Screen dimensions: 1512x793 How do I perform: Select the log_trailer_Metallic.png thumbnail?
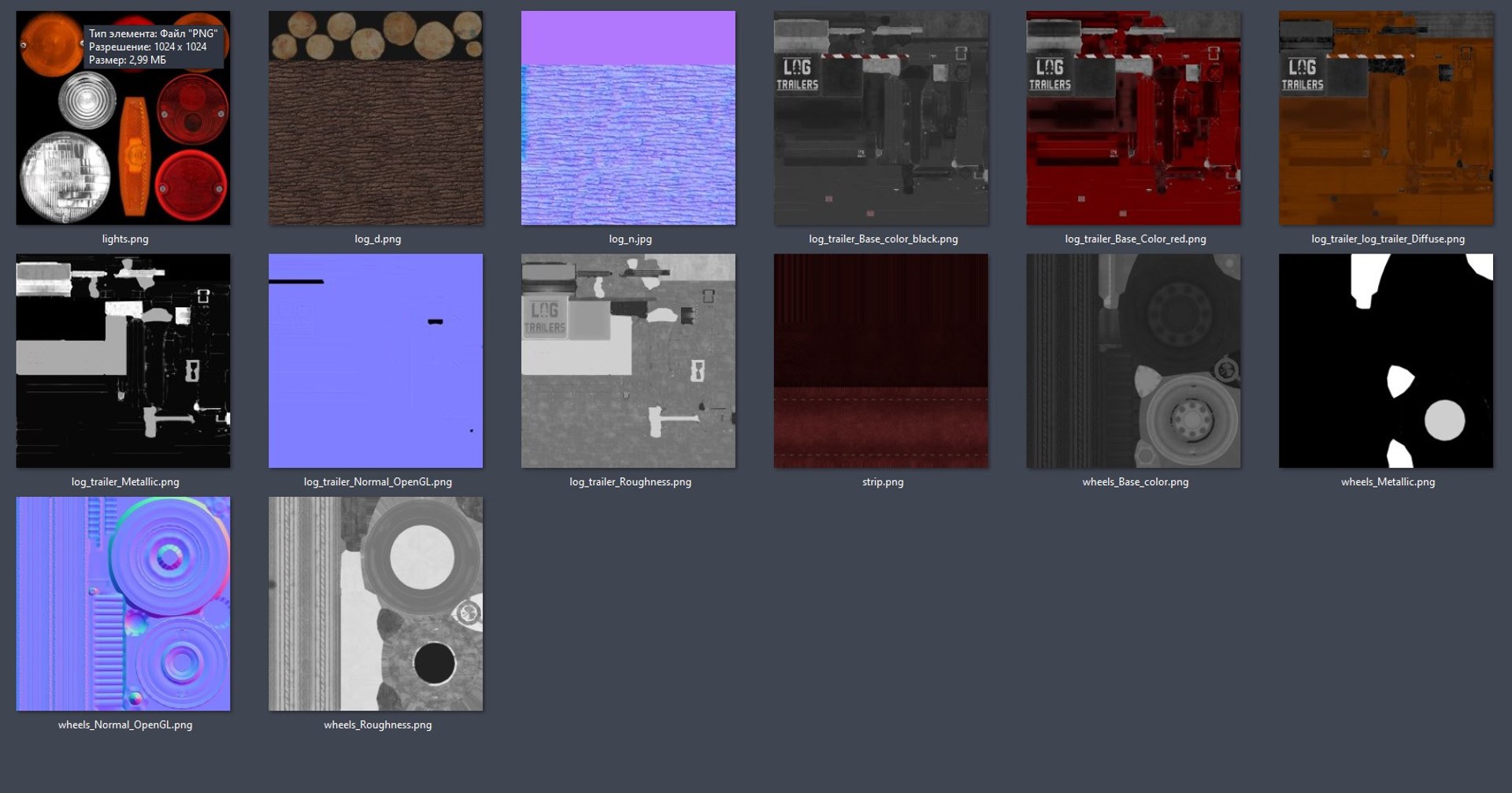point(123,361)
